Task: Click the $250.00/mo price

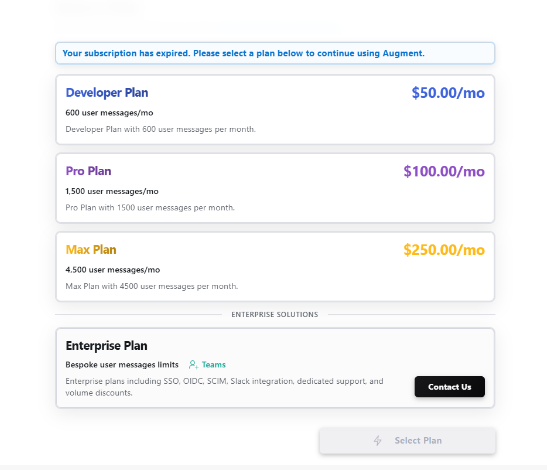Action: [444, 250]
